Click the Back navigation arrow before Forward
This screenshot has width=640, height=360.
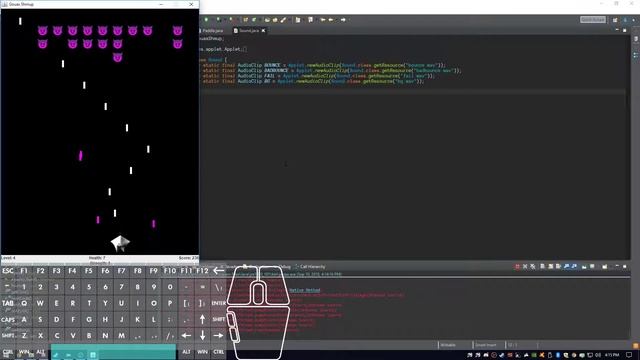[331, 20]
